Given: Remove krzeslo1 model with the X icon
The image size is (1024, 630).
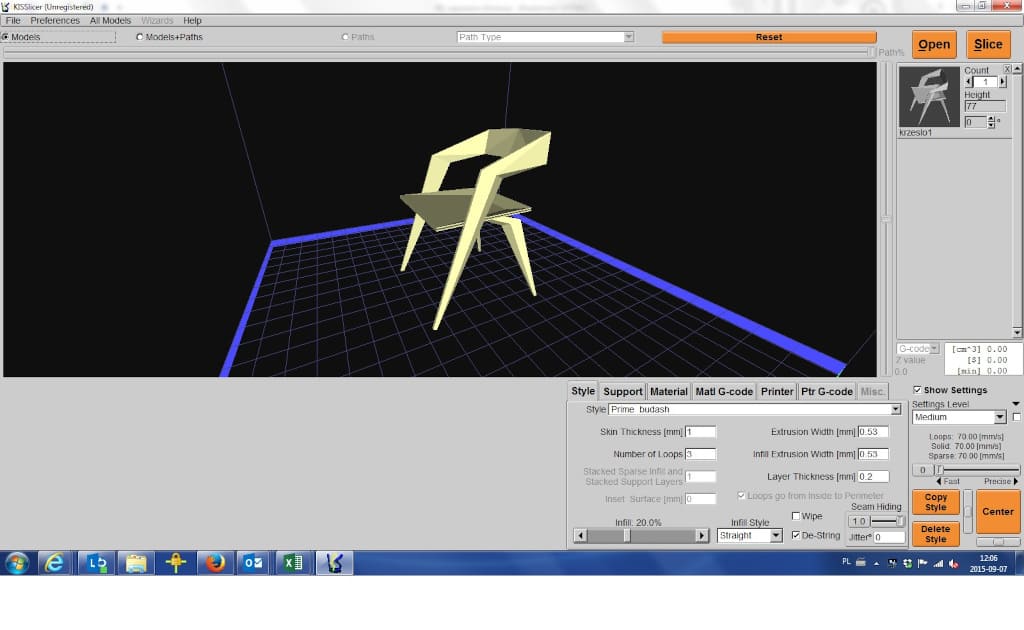Looking at the screenshot, I should tap(1007, 69).
